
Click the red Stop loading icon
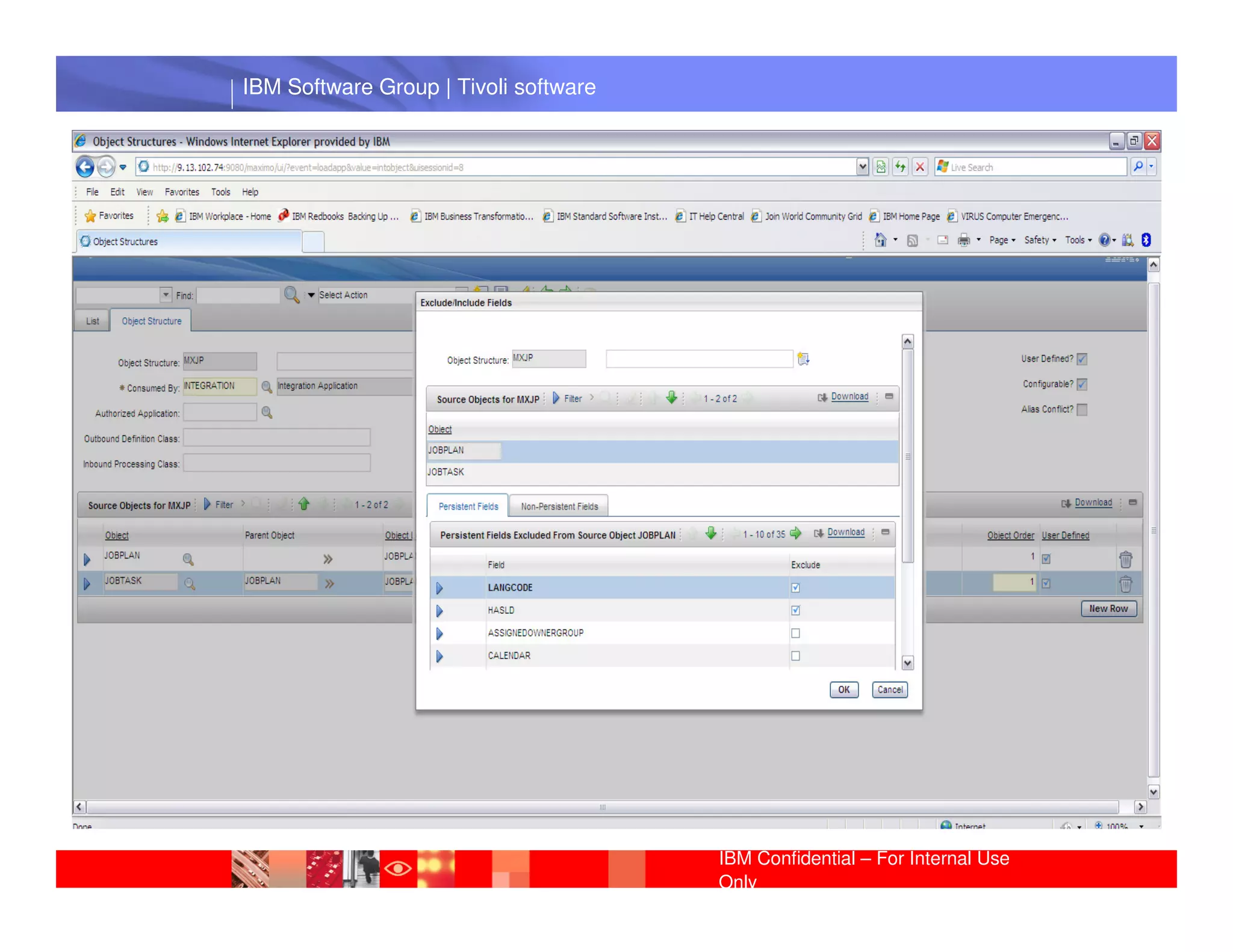920,167
